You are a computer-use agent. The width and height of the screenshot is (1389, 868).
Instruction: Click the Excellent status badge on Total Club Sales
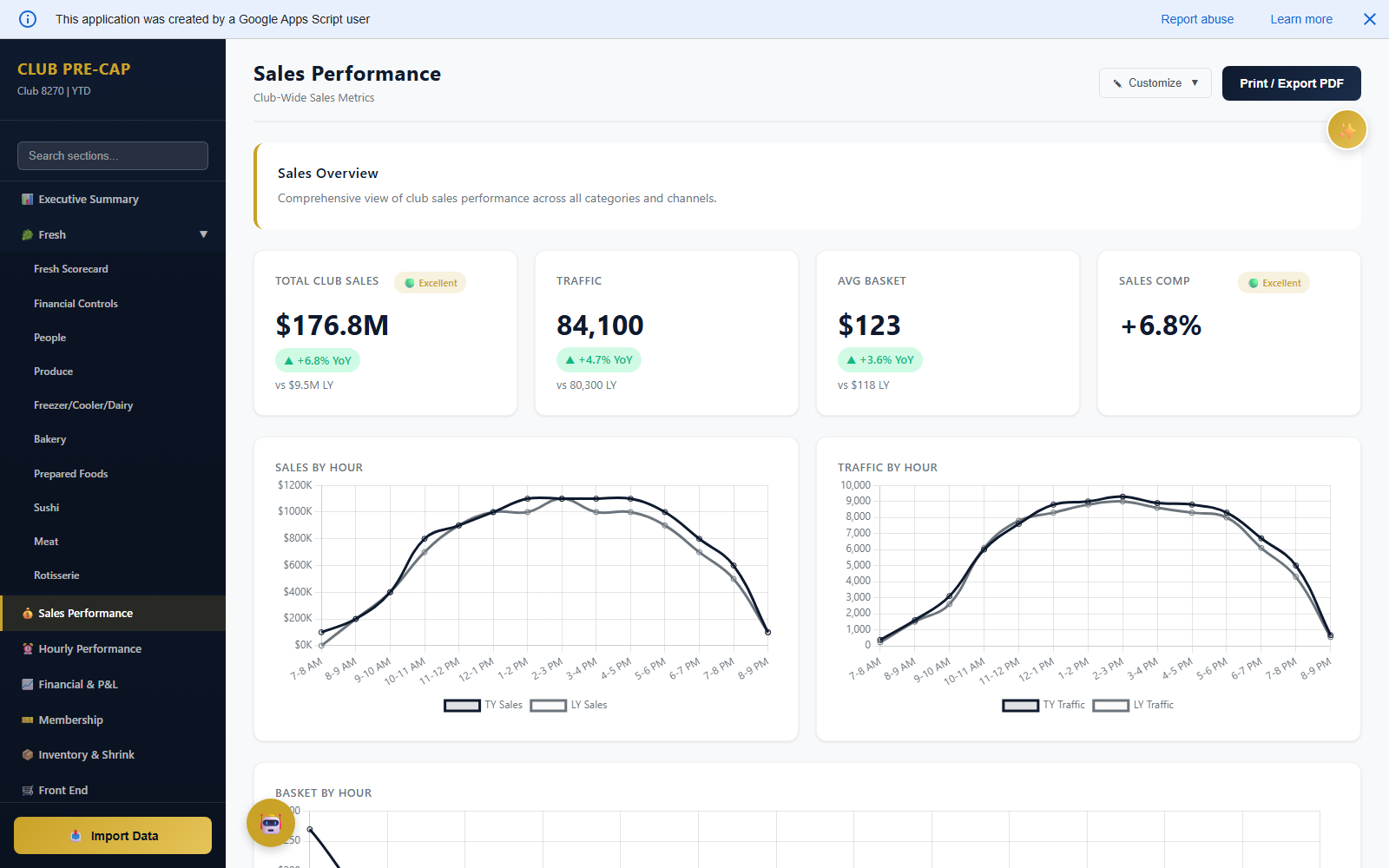[x=430, y=282]
